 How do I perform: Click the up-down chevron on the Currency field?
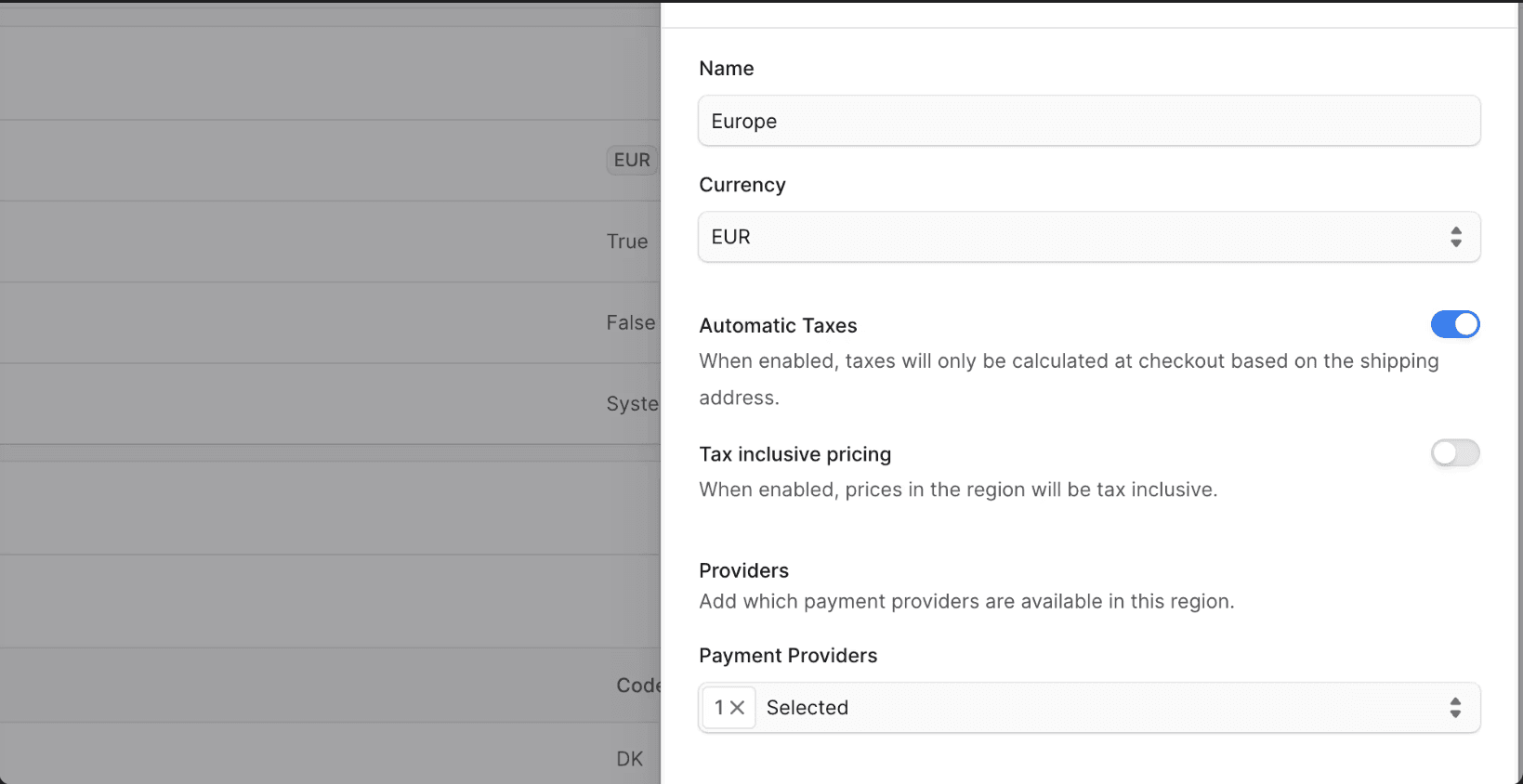tap(1455, 237)
